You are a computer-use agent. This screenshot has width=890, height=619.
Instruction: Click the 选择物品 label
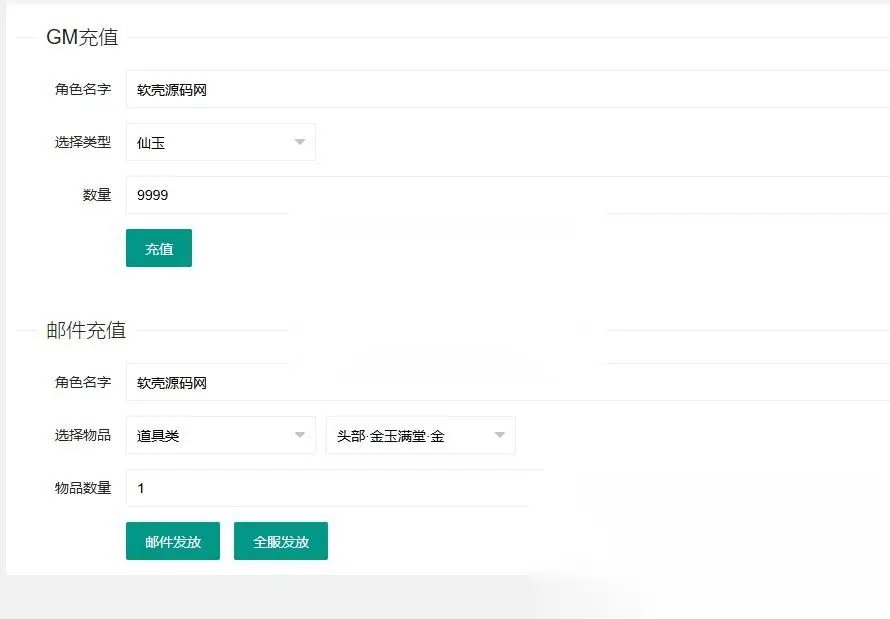coord(83,435)
